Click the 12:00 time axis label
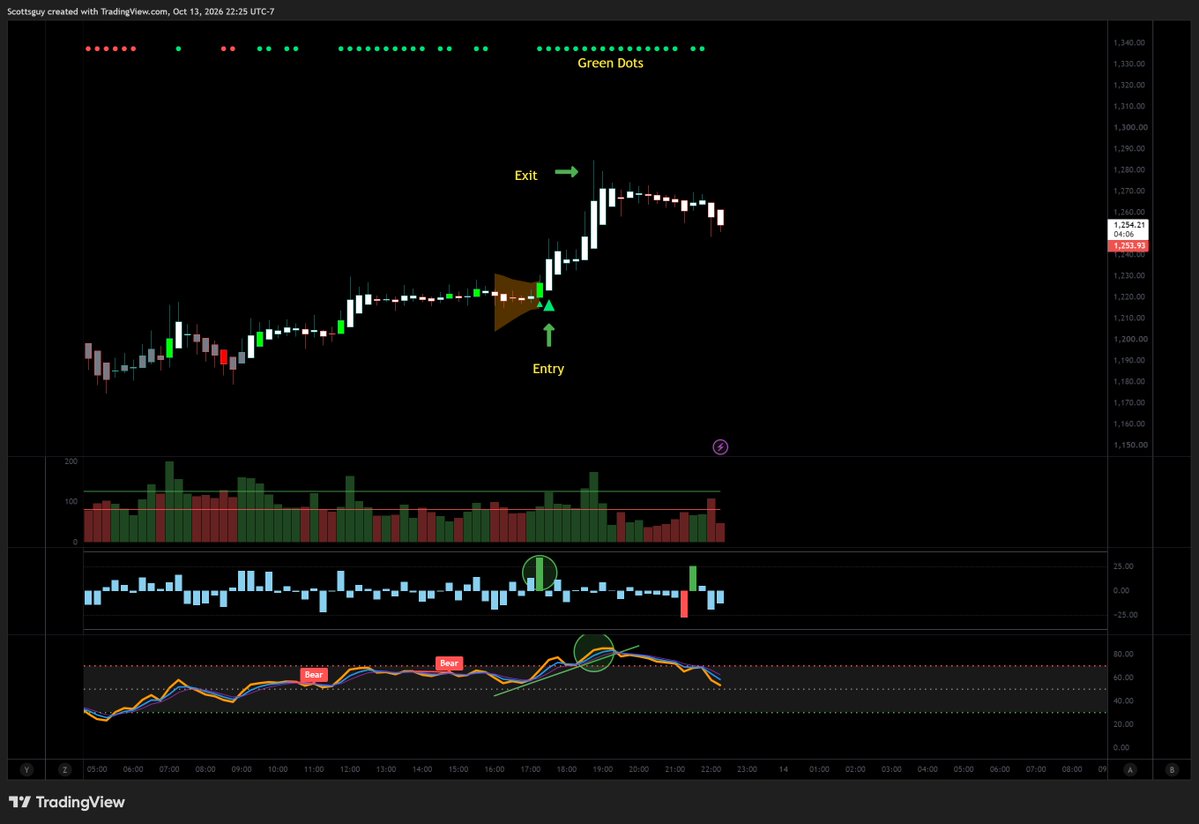Screen dimensions: 1199x824 [x=350, y=769]
